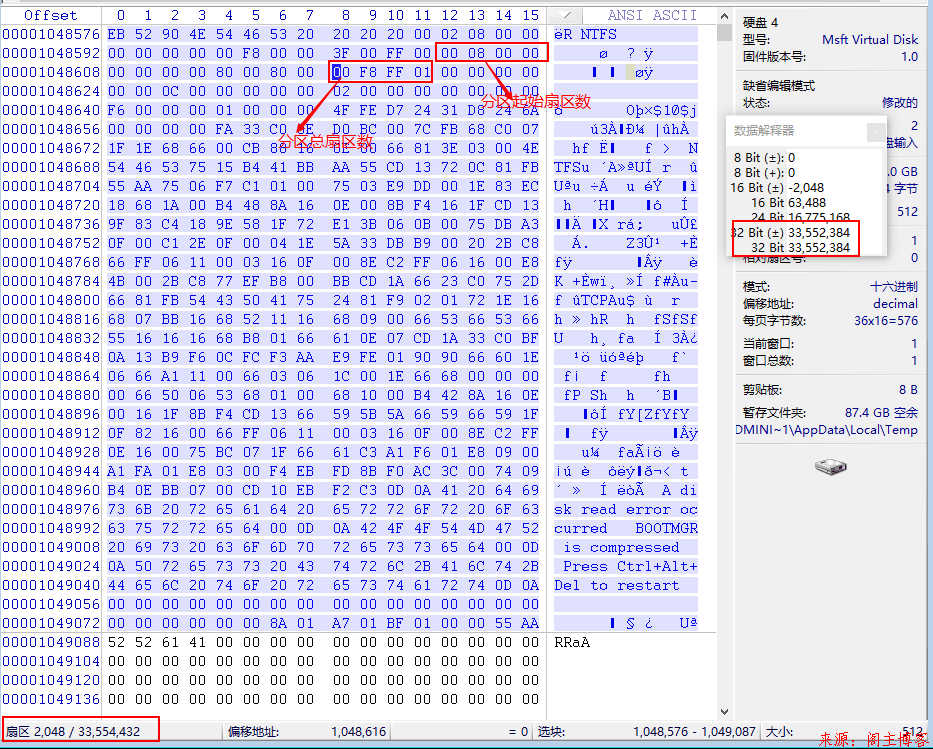Click the 剪贴板 value 8 B

[x=908, y=390]
